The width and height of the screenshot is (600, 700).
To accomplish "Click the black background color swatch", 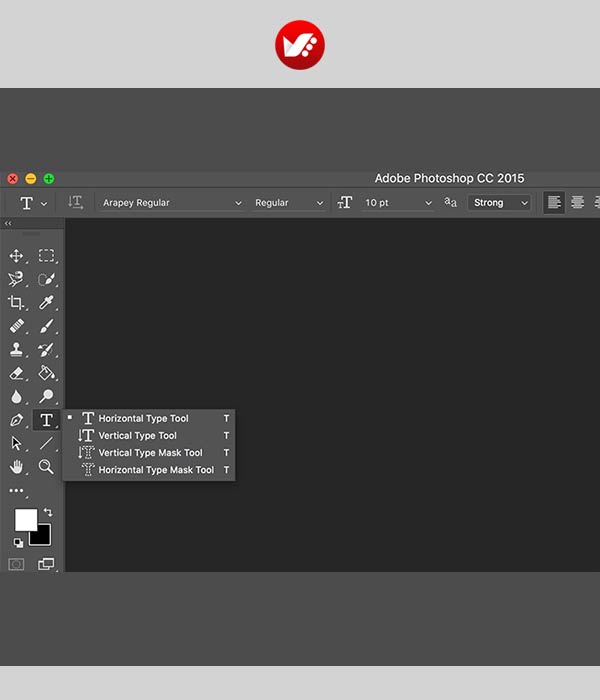I will [43, 538].
